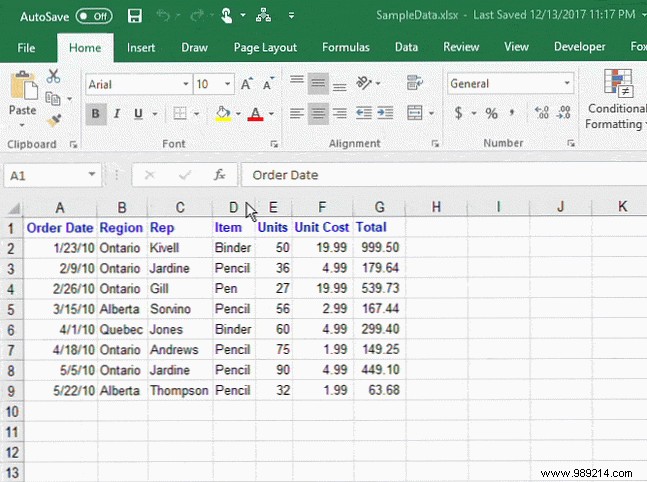Toggle Middle Align

(318, 84)
